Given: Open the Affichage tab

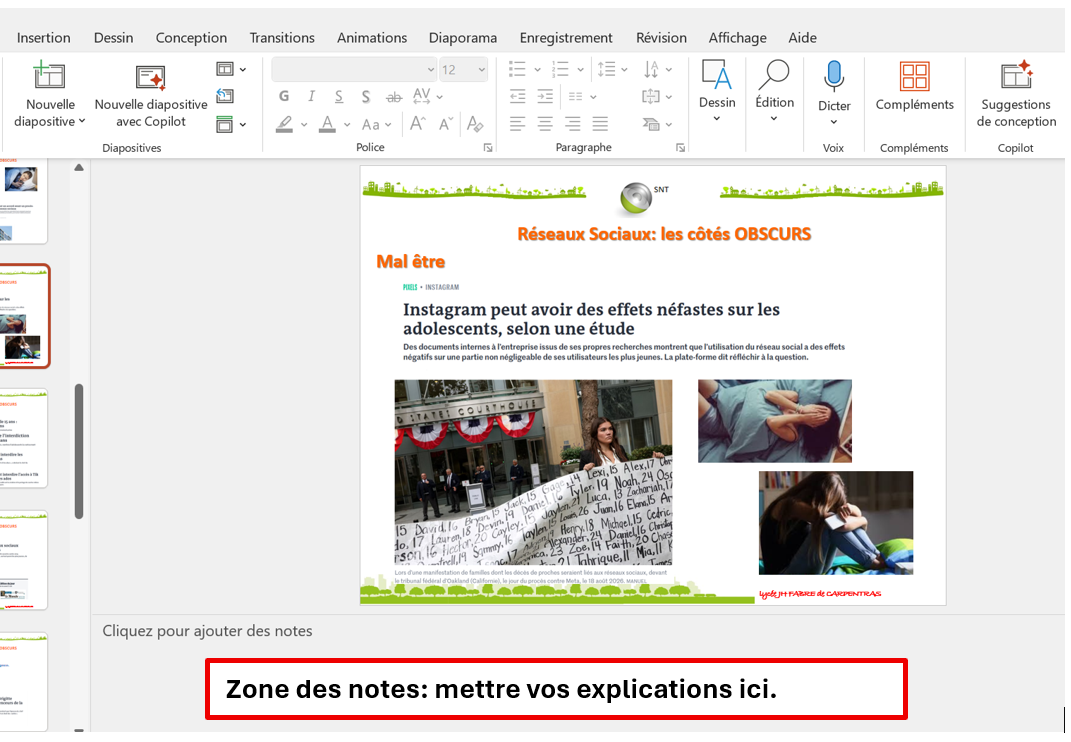Looking at the screenshot, I should pyautogui.click(x=738, y=38).
